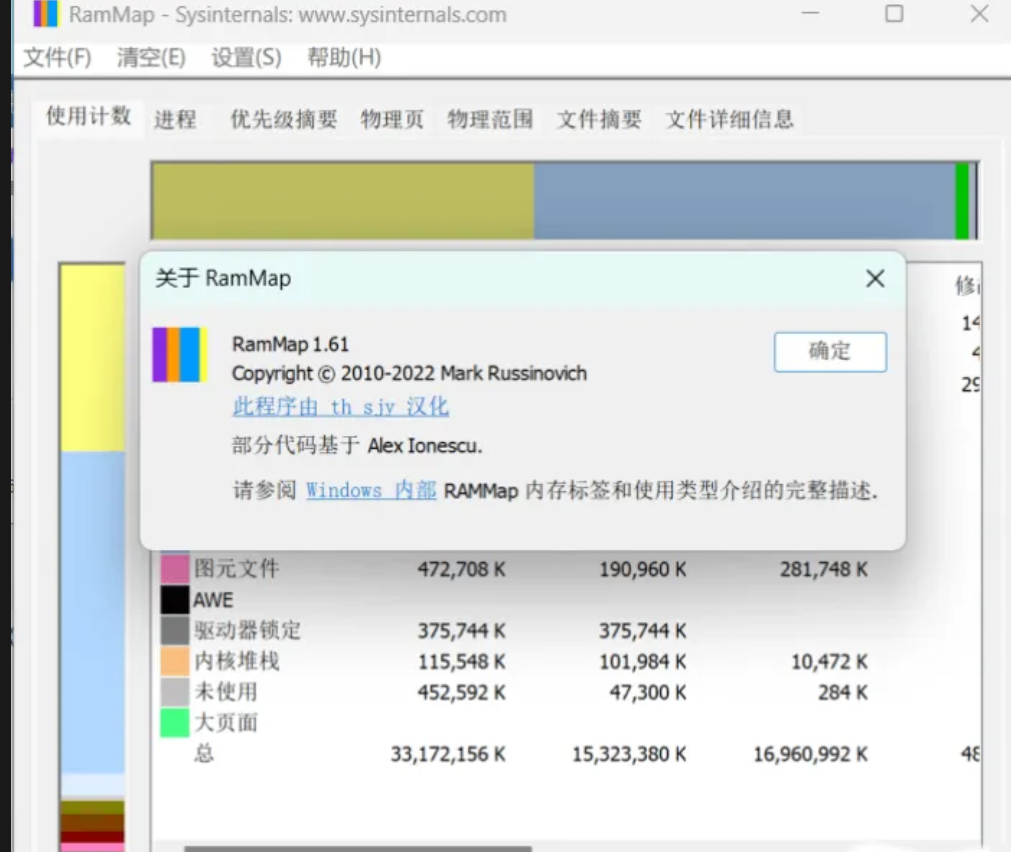Open the 帮助(H) menu

point(344,58)
